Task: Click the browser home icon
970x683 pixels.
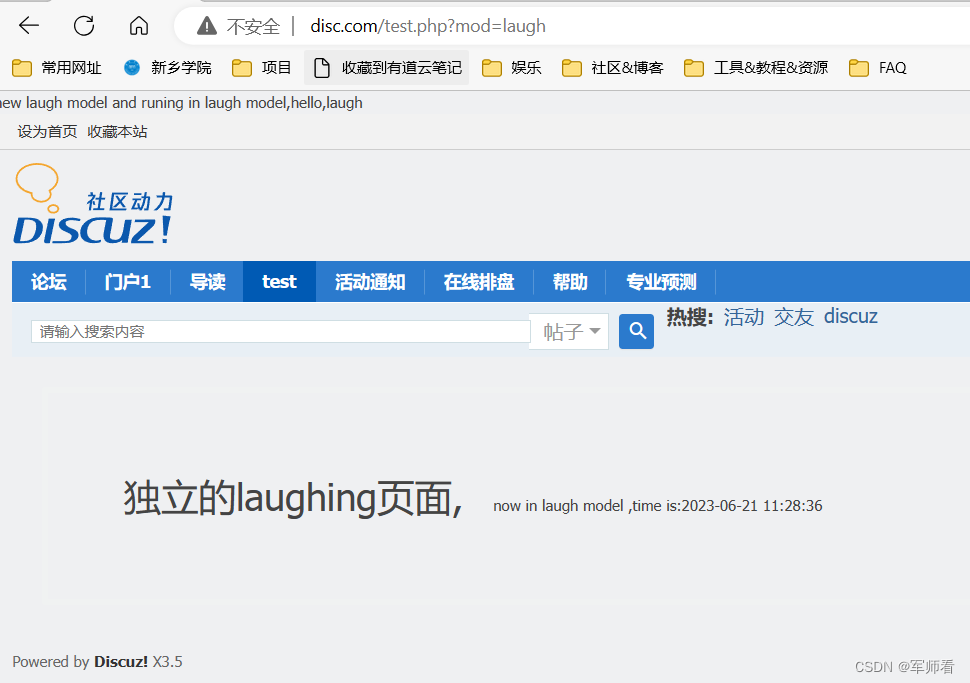Action: pos(138,25)
